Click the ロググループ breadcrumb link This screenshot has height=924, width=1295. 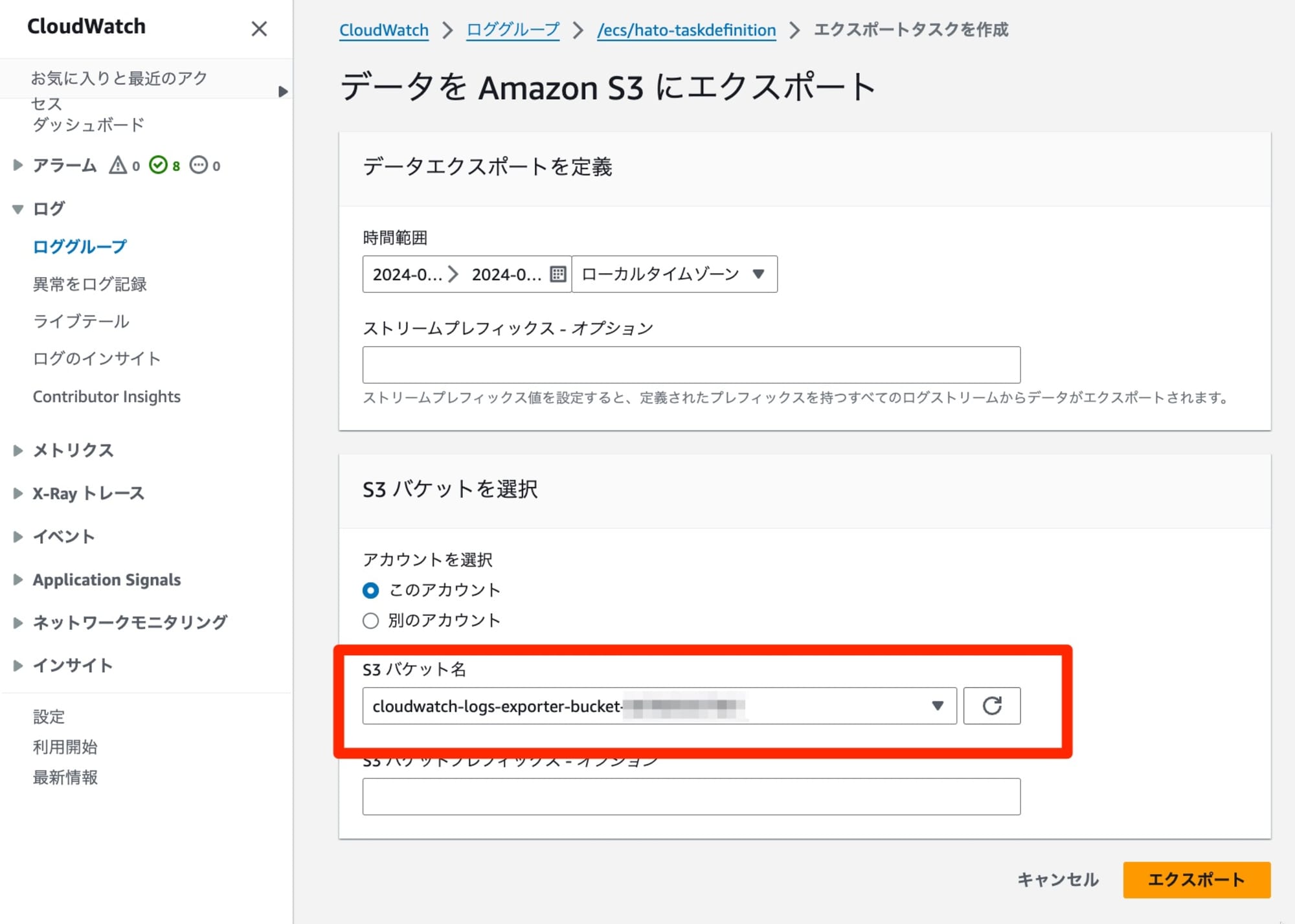point(513,30)
